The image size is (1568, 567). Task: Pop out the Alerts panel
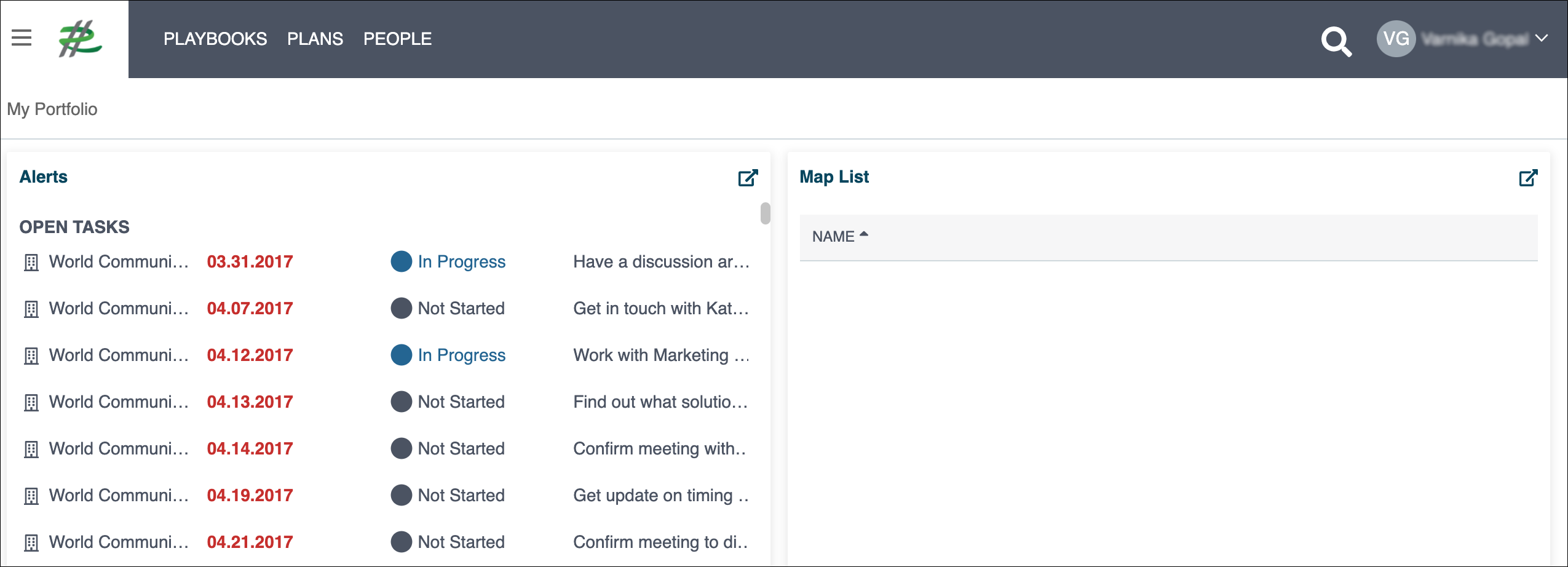click(x=748, y=178)
